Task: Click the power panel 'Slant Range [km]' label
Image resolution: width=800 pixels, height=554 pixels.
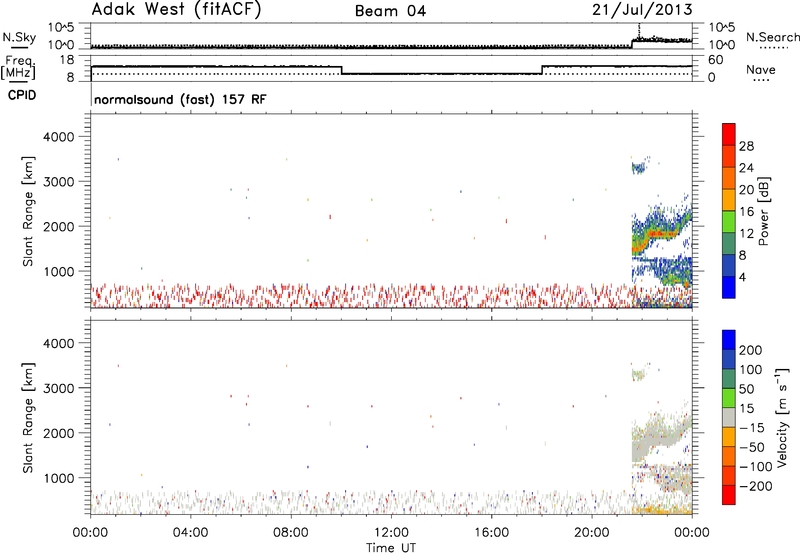Action: click(28, 211)
